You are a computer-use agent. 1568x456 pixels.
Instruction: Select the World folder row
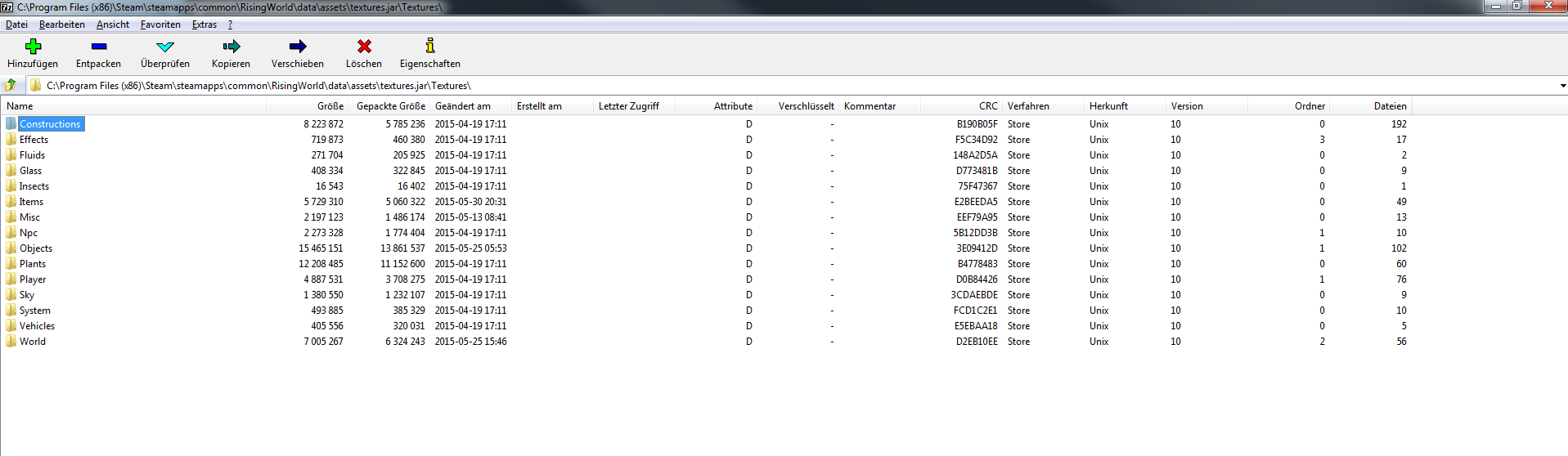[33, 342]
